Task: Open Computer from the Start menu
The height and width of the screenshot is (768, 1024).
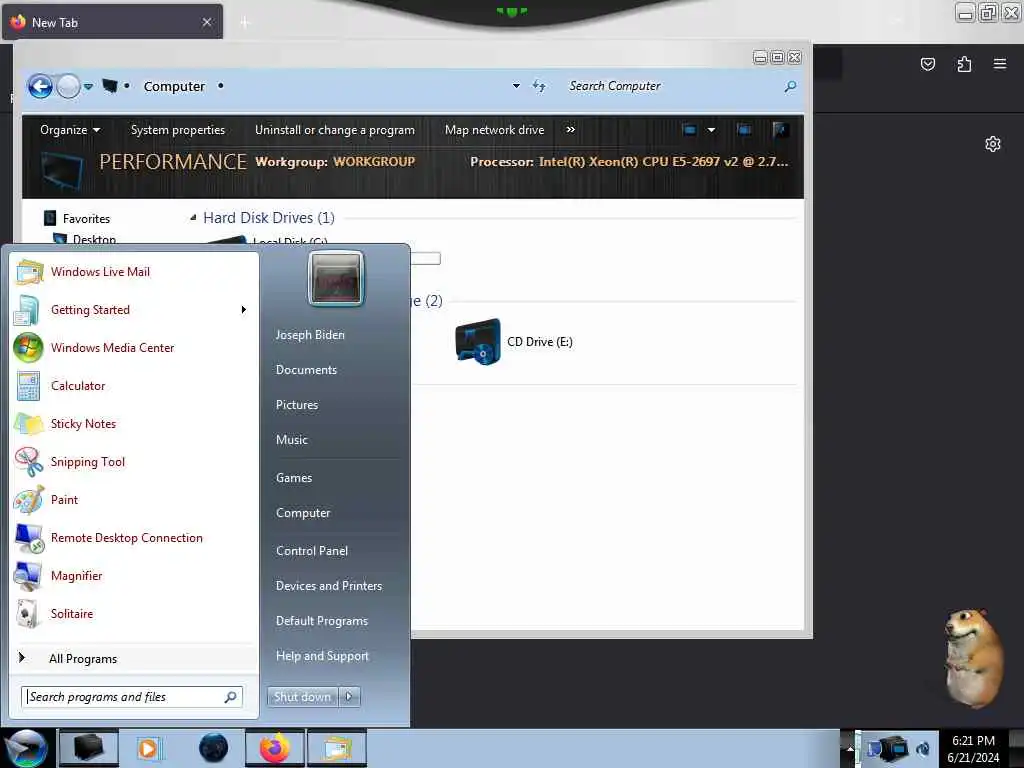Action: 303,513
